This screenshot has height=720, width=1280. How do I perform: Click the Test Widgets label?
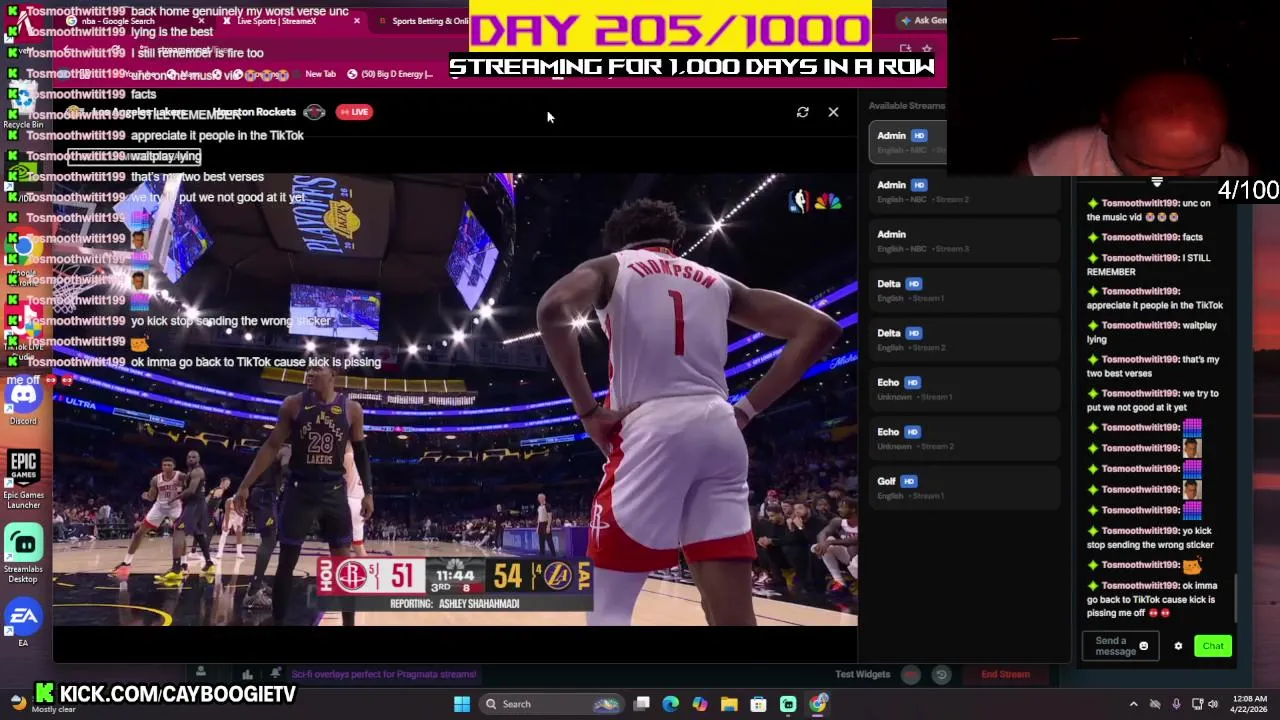(x=863, y=674)
